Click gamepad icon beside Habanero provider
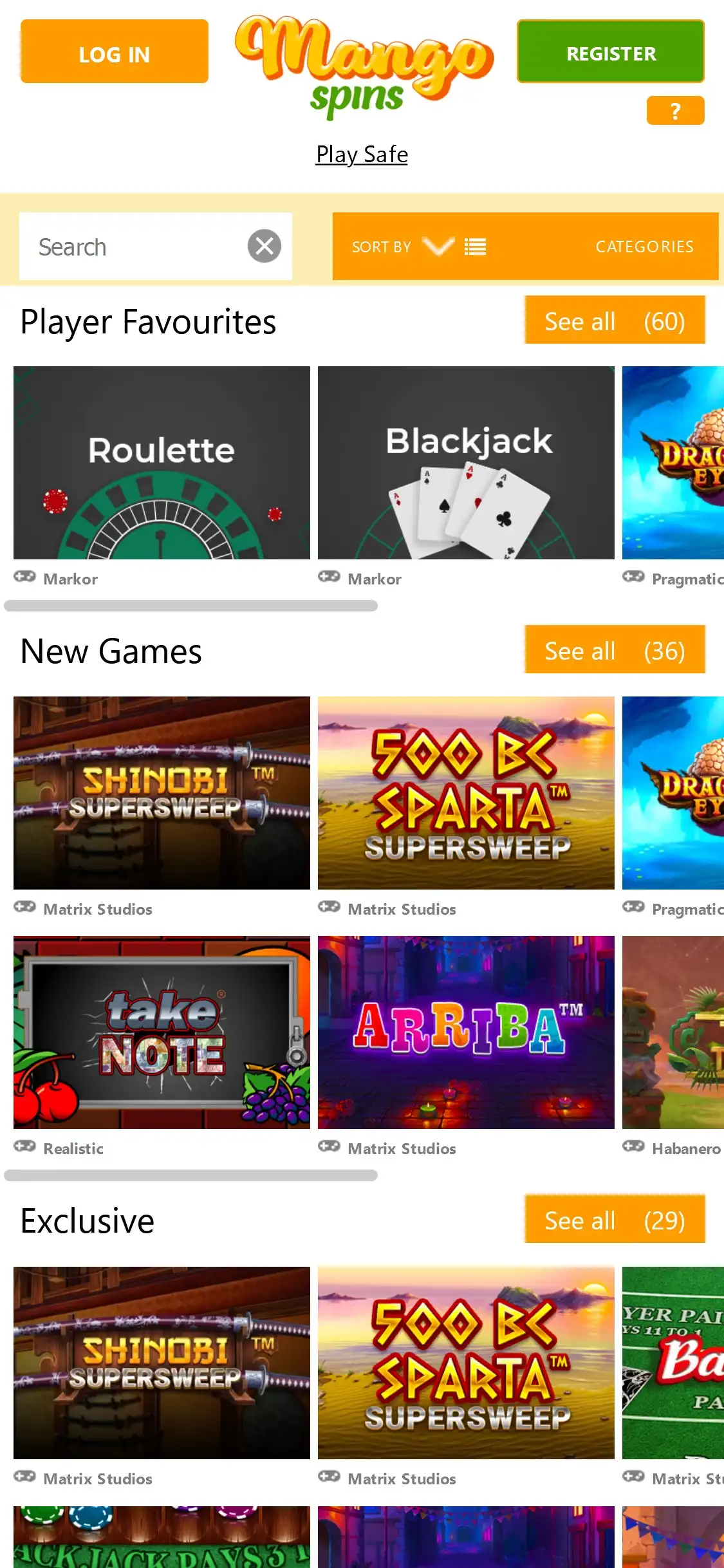Screen dimensions: 724x1568 click(633, 1146)
